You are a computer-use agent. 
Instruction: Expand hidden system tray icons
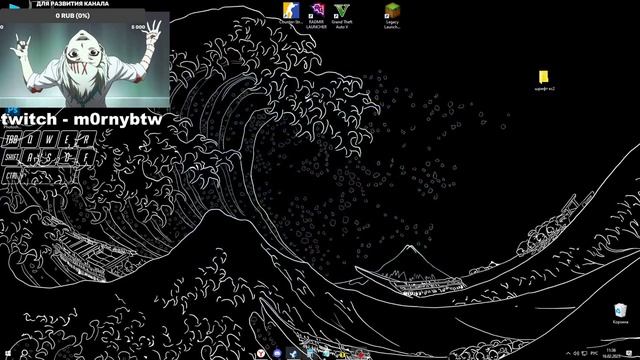[568, 353]
